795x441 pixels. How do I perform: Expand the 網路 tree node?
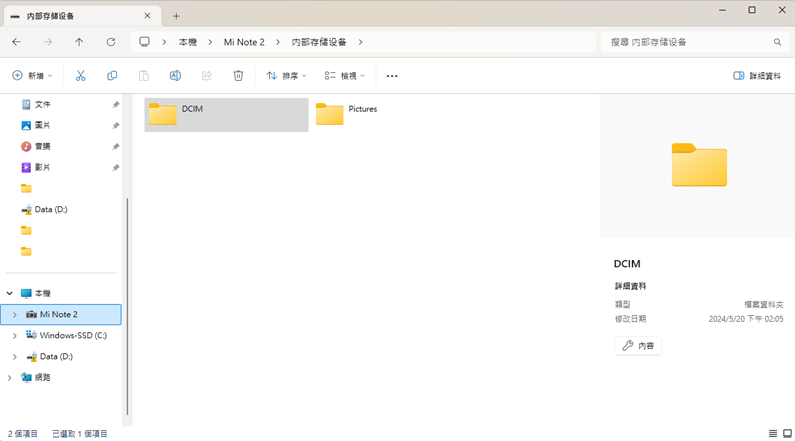[x=10, y=378]
